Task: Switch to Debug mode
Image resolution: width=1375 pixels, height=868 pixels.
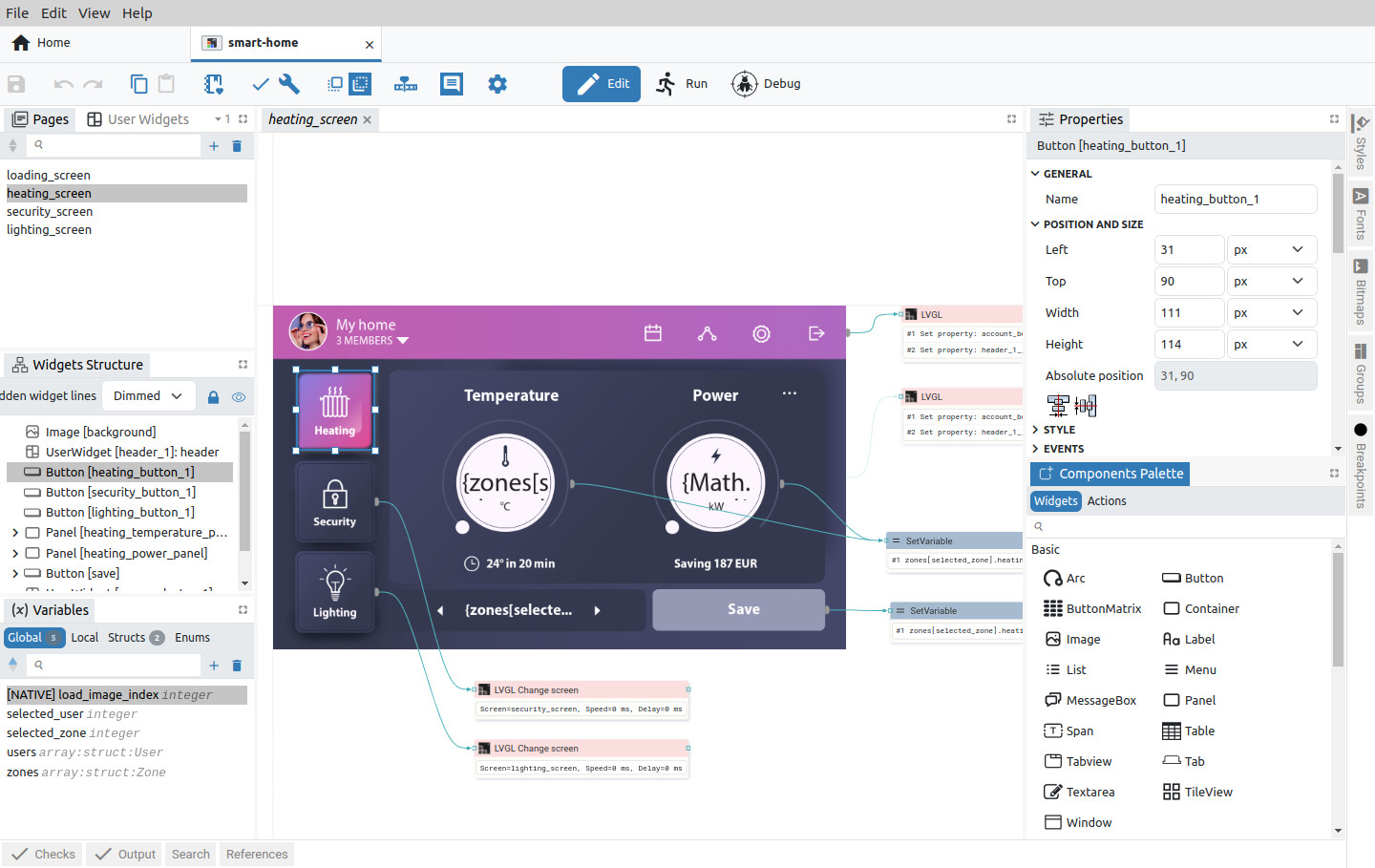Action: 766,84
